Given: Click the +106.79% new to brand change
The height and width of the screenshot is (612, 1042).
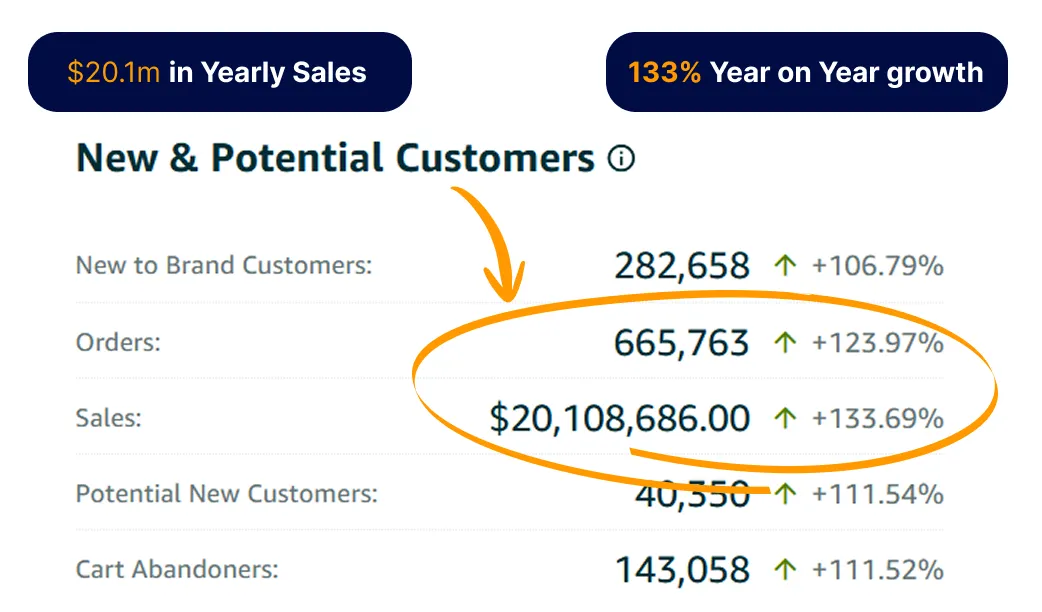Looking at the screenshot, I should coord(878,266).
